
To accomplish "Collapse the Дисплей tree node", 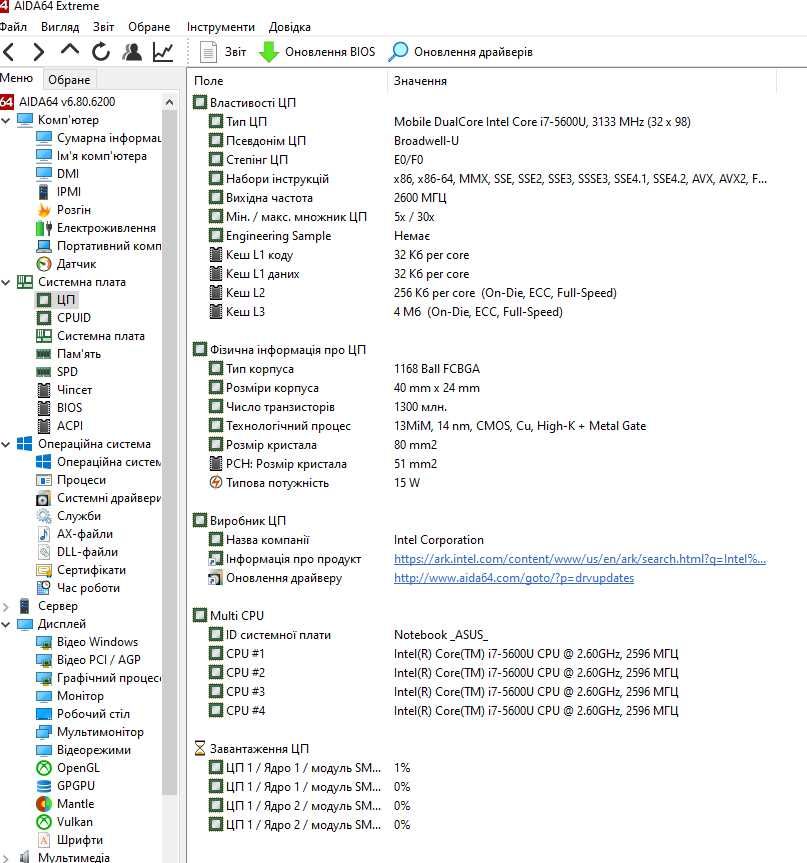I will (6, 625).
